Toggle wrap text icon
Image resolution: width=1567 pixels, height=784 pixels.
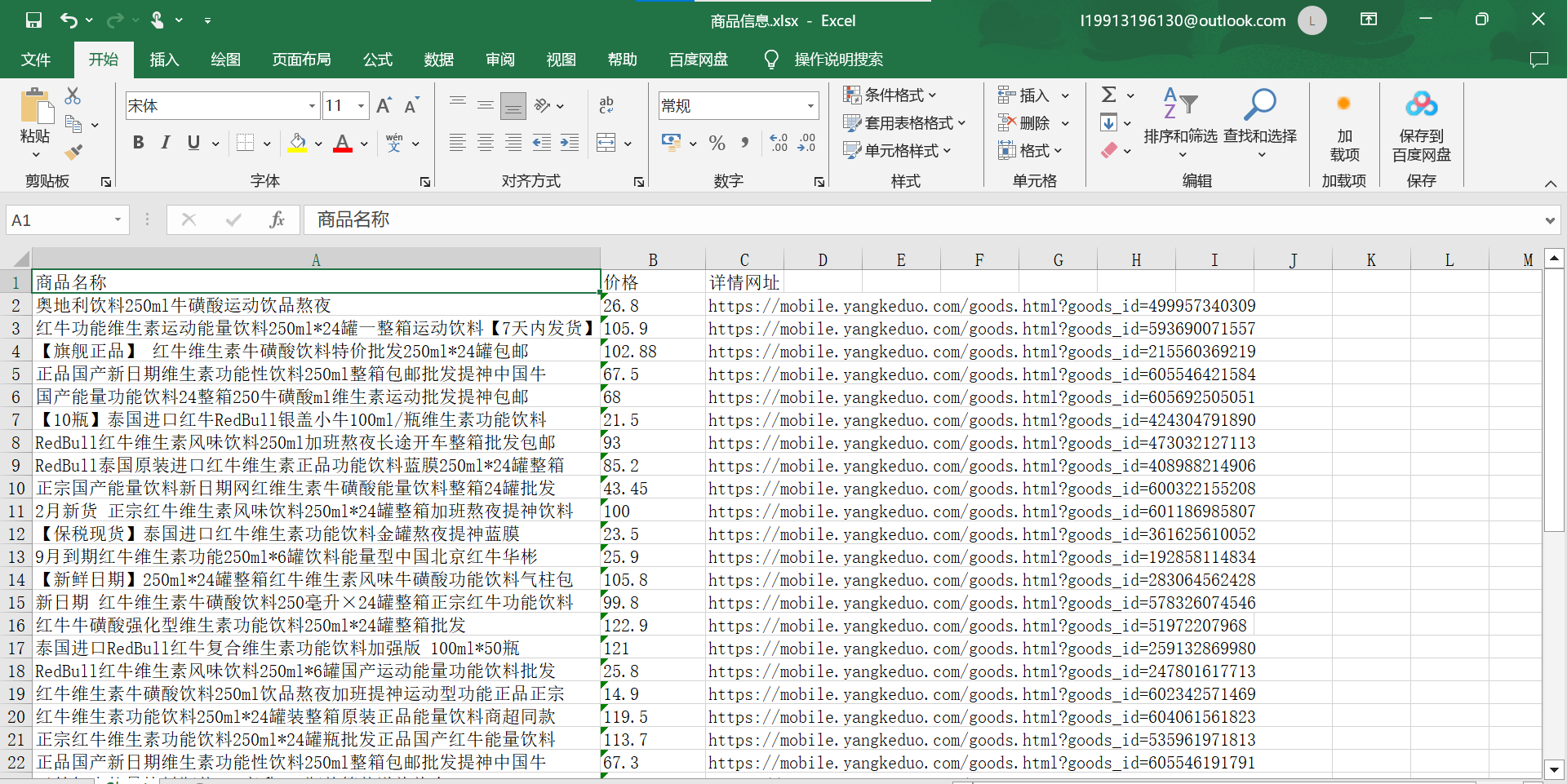606,105
